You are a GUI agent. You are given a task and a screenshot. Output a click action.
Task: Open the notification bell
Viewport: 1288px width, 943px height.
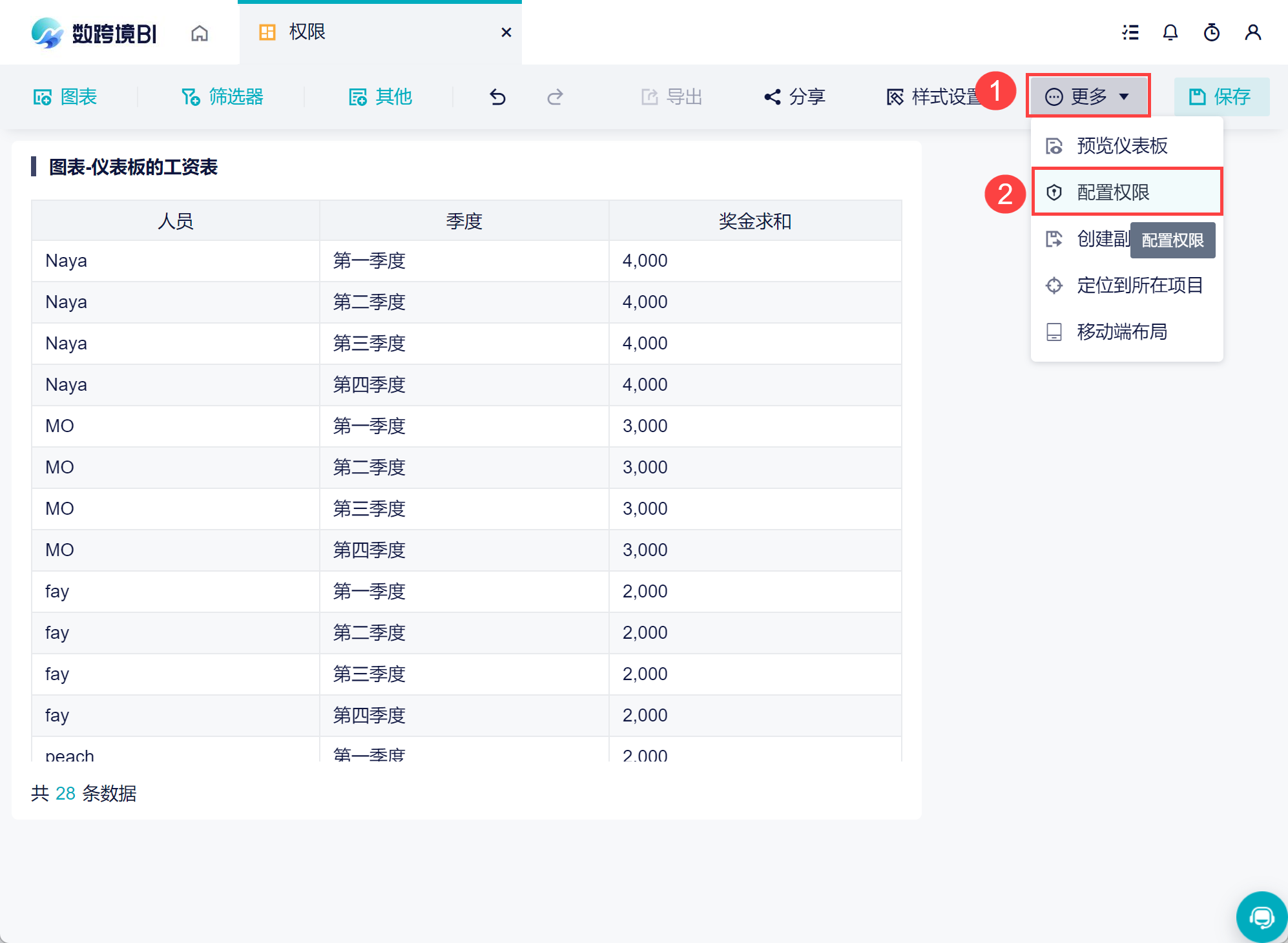(x=1170, y=32)
